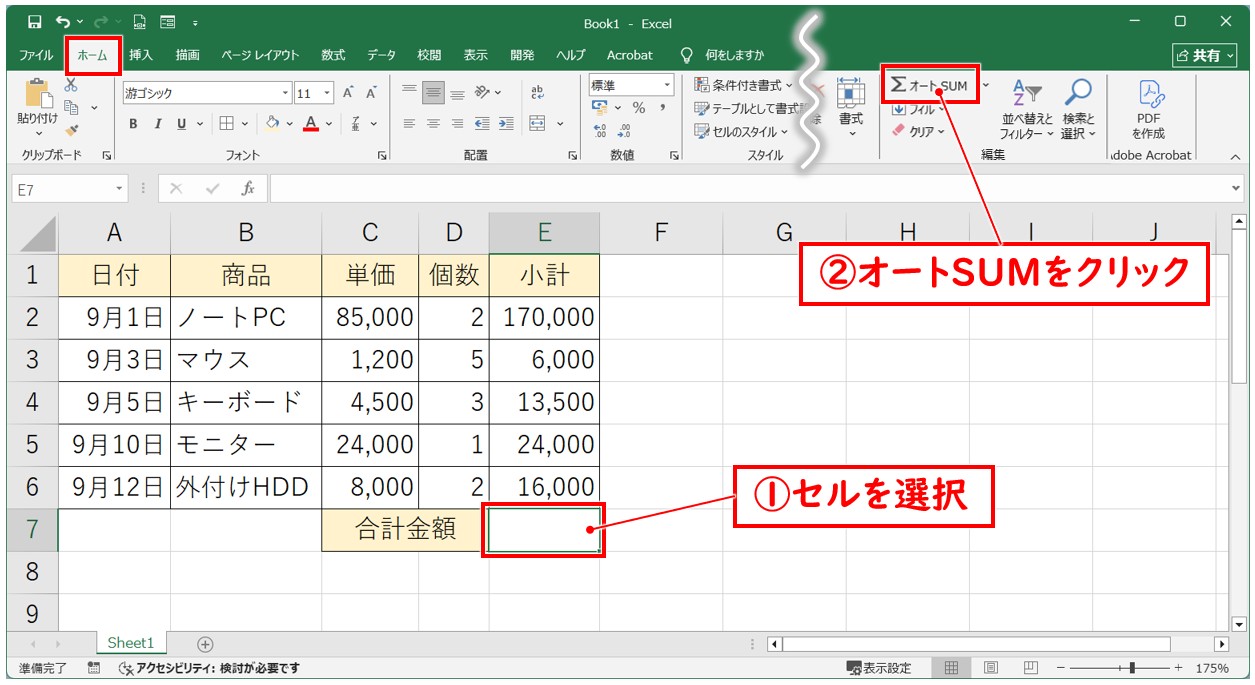Click the red font color swatch button
The width and height of the screenshot is (1255, 685).
coord(311,124)
